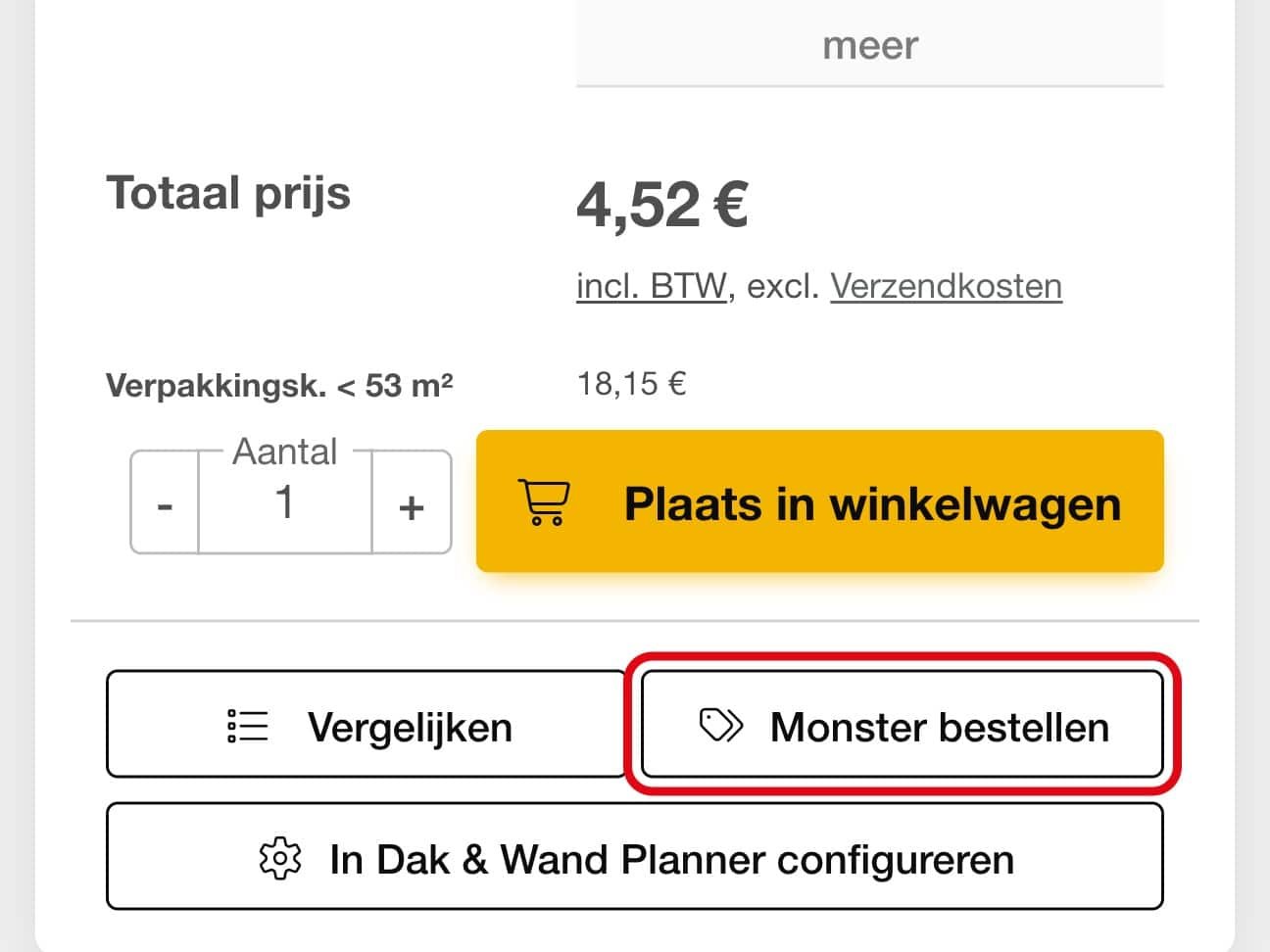Click the compare list icon
This screenshot has width=1270, height=952.
[x=247, y=726]
